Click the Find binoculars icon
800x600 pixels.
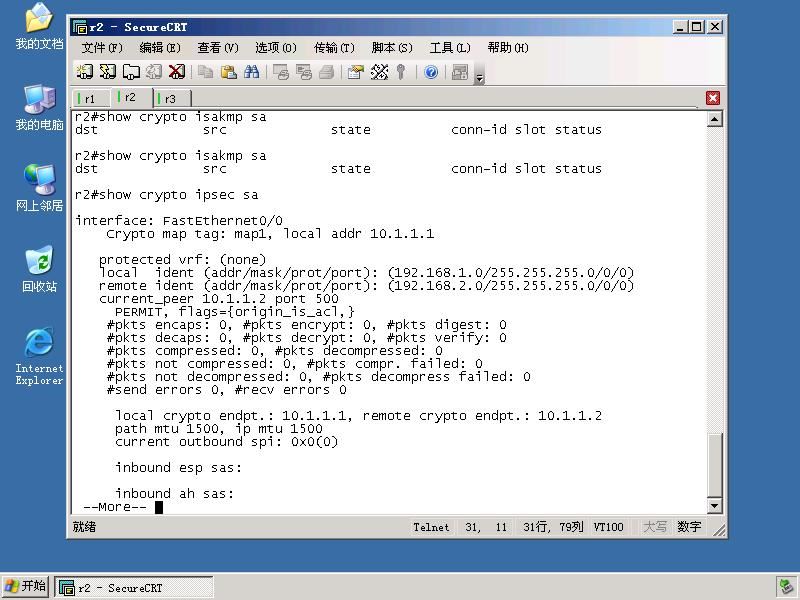(x=252, y=72)
